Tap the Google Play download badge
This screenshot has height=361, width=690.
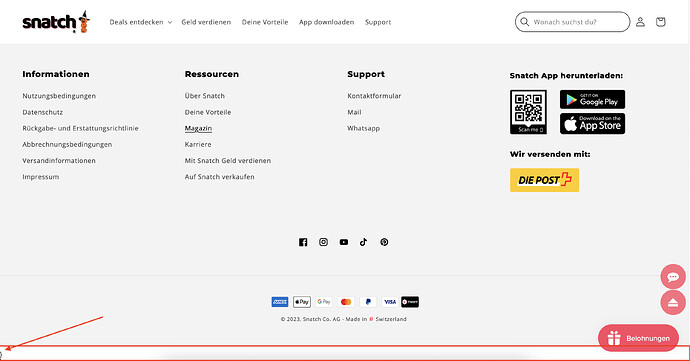[x=592, y=99]
